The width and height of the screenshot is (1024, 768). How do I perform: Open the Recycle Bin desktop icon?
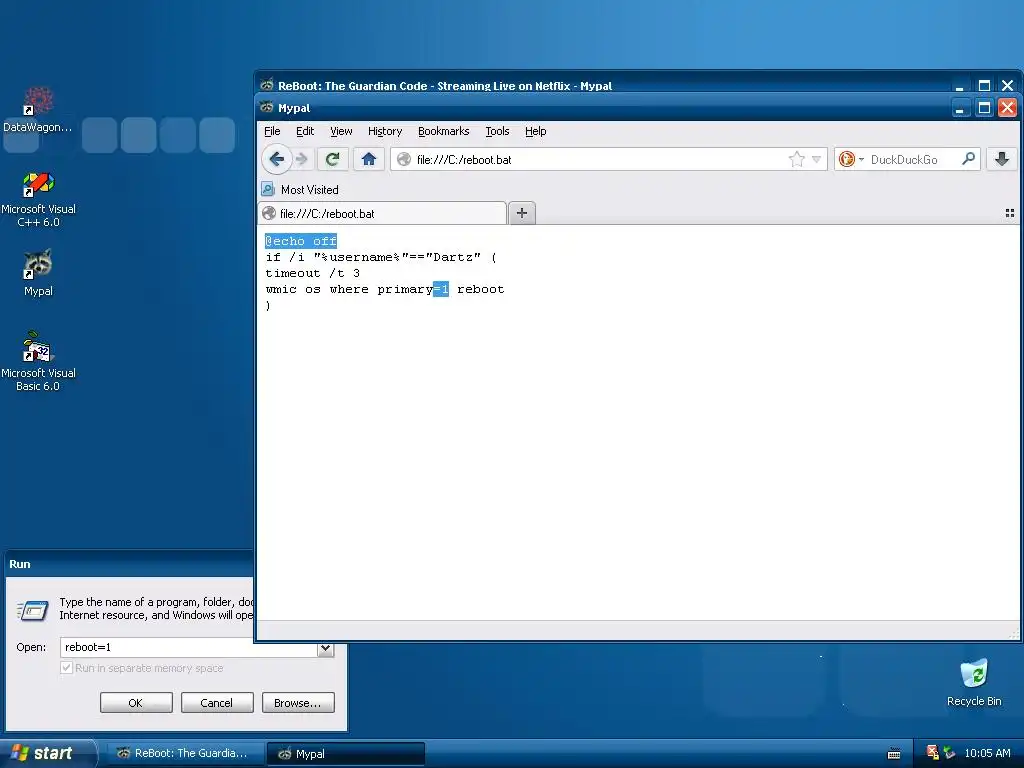(x=974, y=682)
